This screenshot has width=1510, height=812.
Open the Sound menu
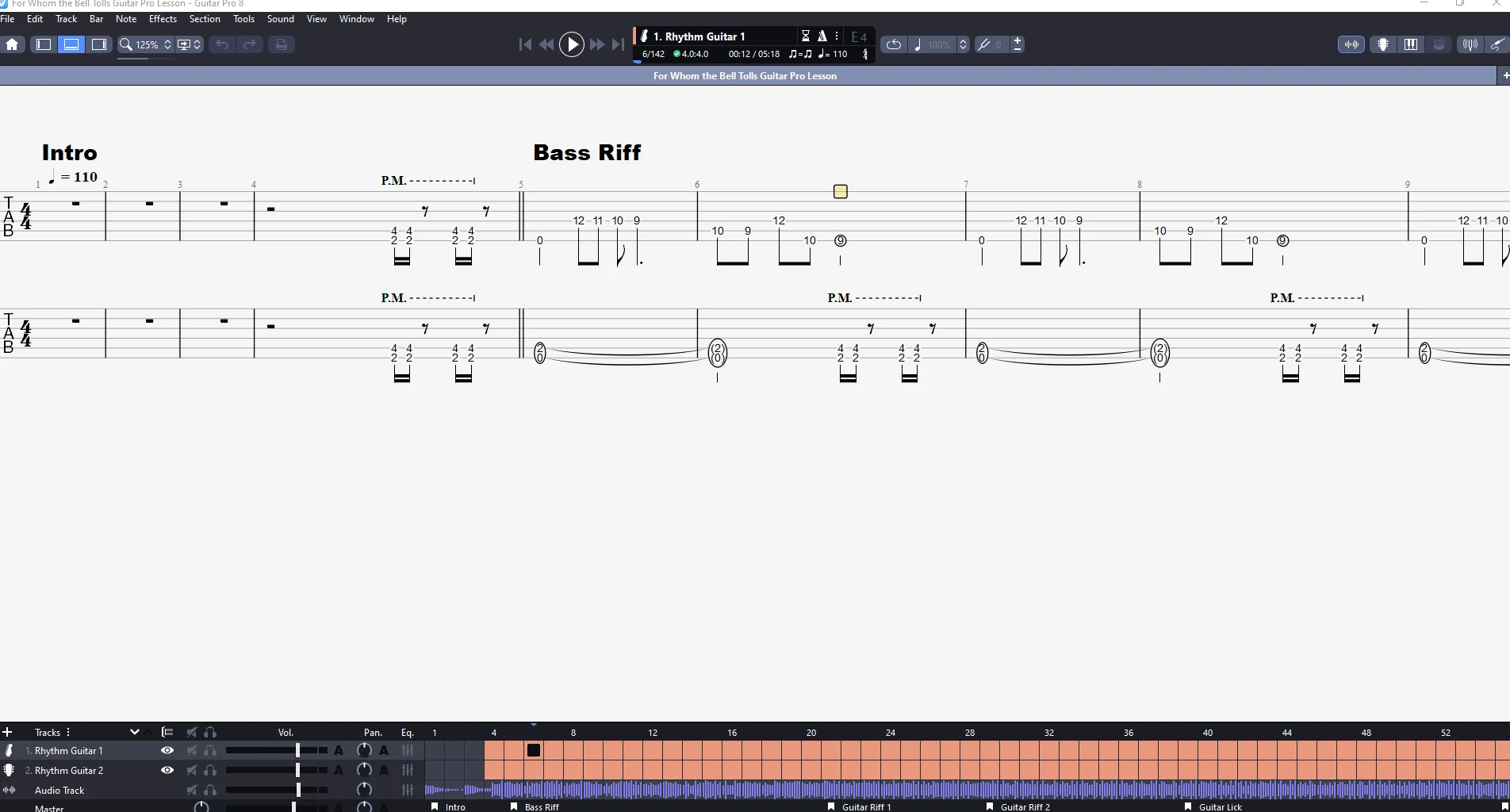pos(281,19)
